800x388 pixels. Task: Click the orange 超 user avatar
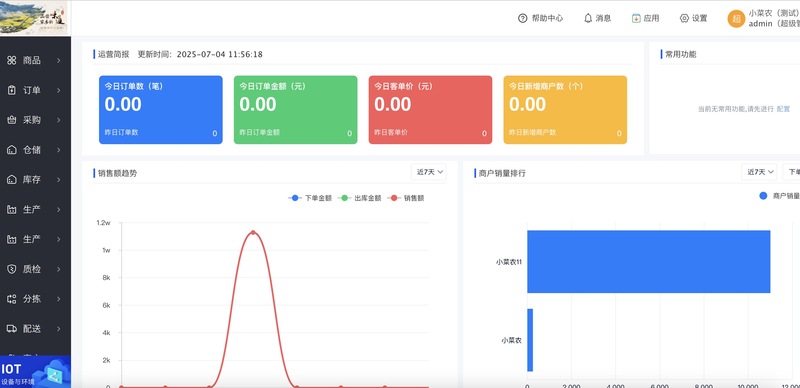[736, 19]
